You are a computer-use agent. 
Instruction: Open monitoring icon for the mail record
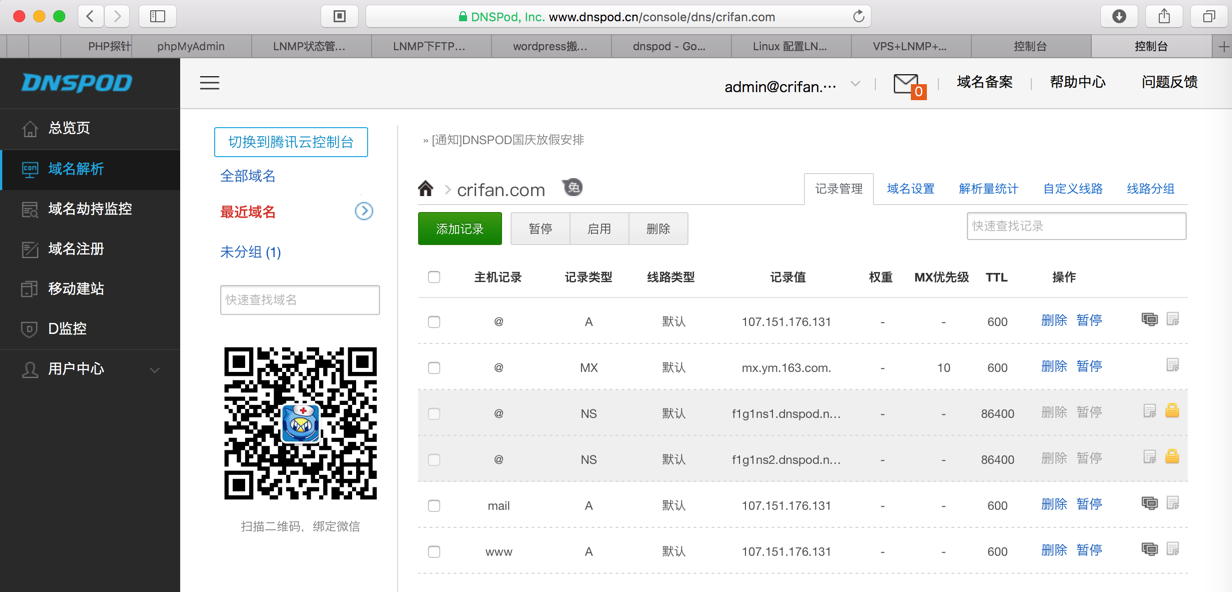pyautogui.click(x=1150, y=504)
